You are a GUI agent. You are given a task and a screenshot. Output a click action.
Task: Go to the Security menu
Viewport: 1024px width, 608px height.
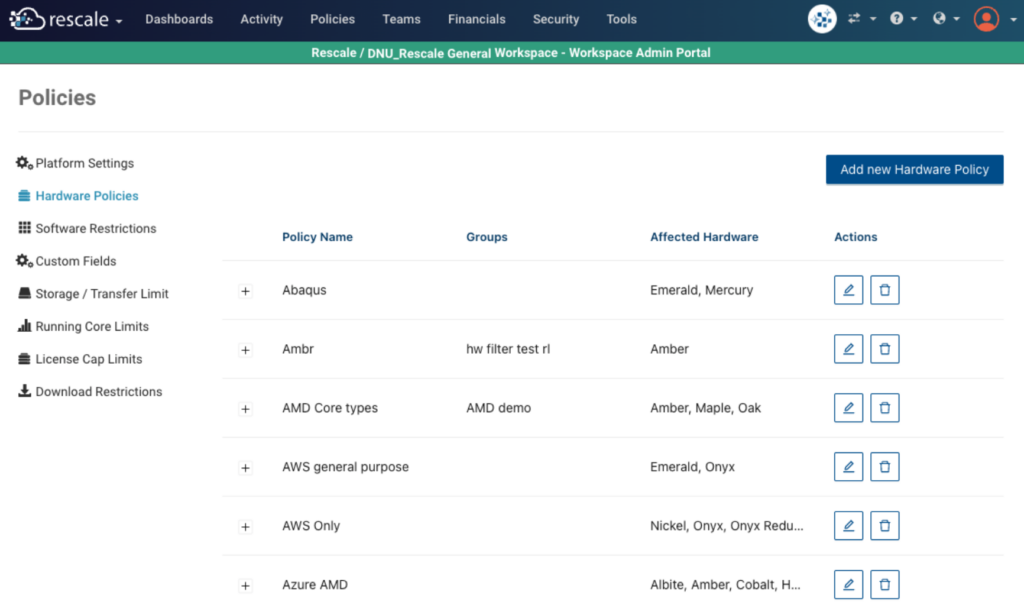click(x=555, y=19)
